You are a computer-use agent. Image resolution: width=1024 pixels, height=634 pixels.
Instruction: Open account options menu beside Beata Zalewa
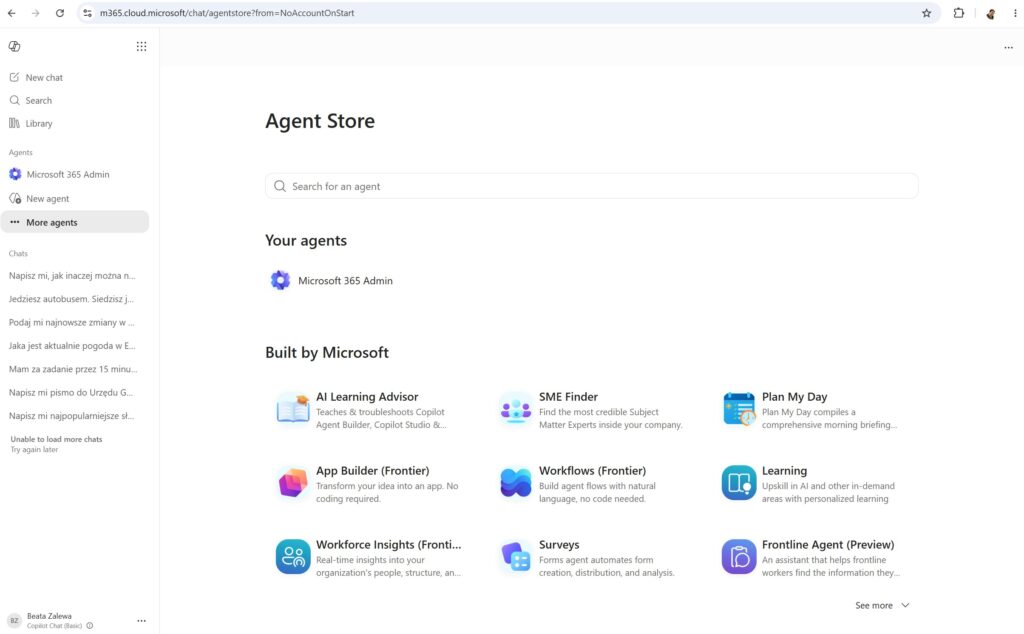pos(141,621)
